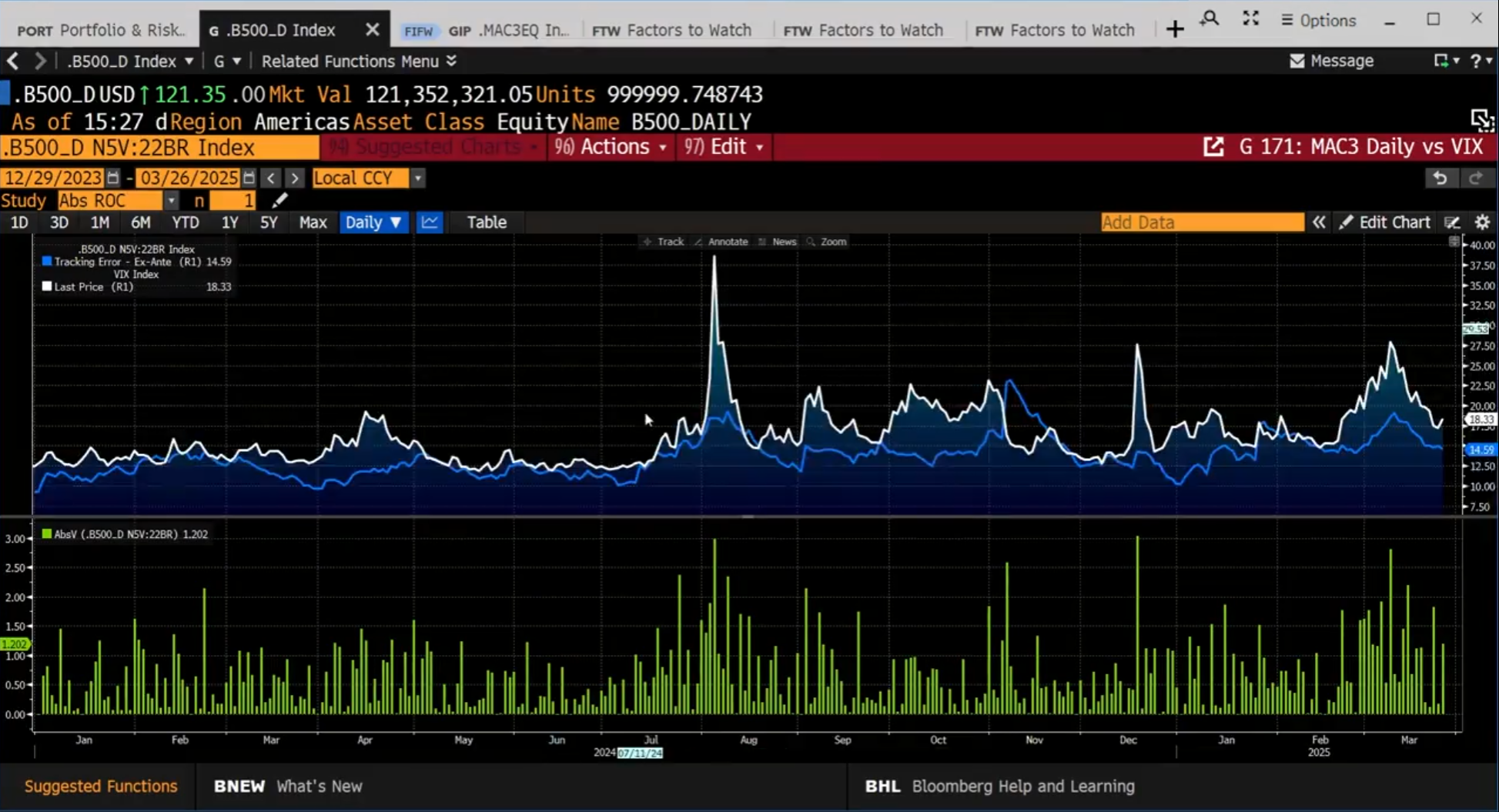This screenshot has width=1499, height=812.
Task: Click the Edit Chart button
Action: coord(1384,222)
